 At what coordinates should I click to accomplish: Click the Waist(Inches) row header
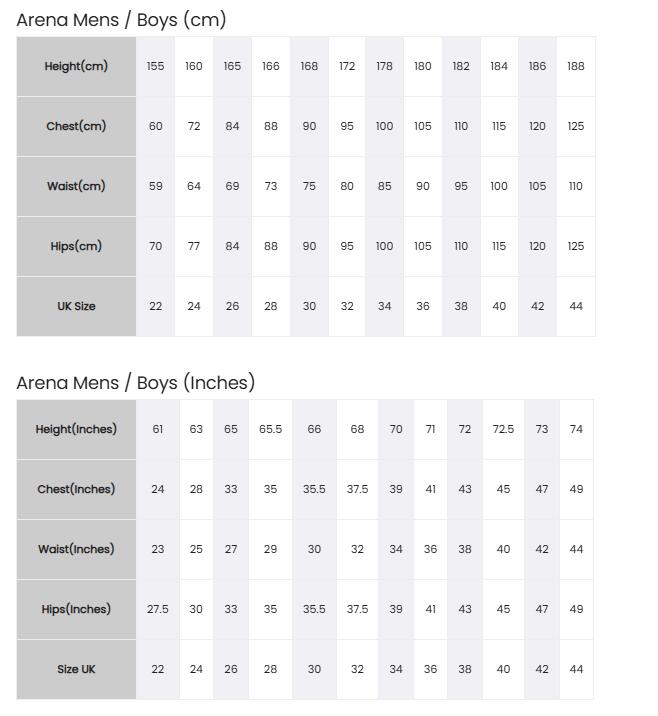pyautogui.click(x=76, y=549)
